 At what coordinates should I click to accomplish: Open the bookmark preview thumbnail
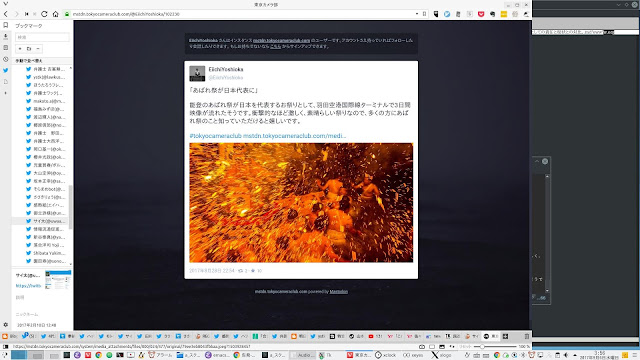pos(58,280)
